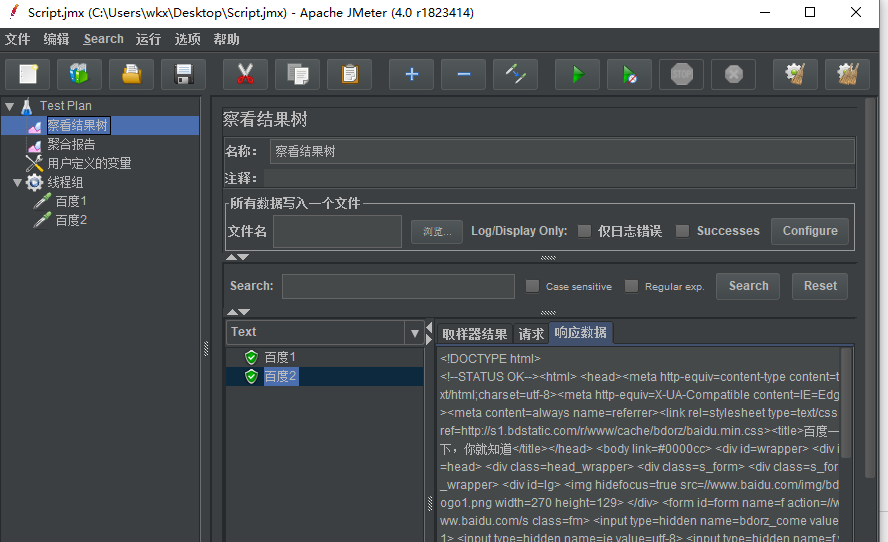Select 聚合报告 in the tree

click(x=71, y=144)
